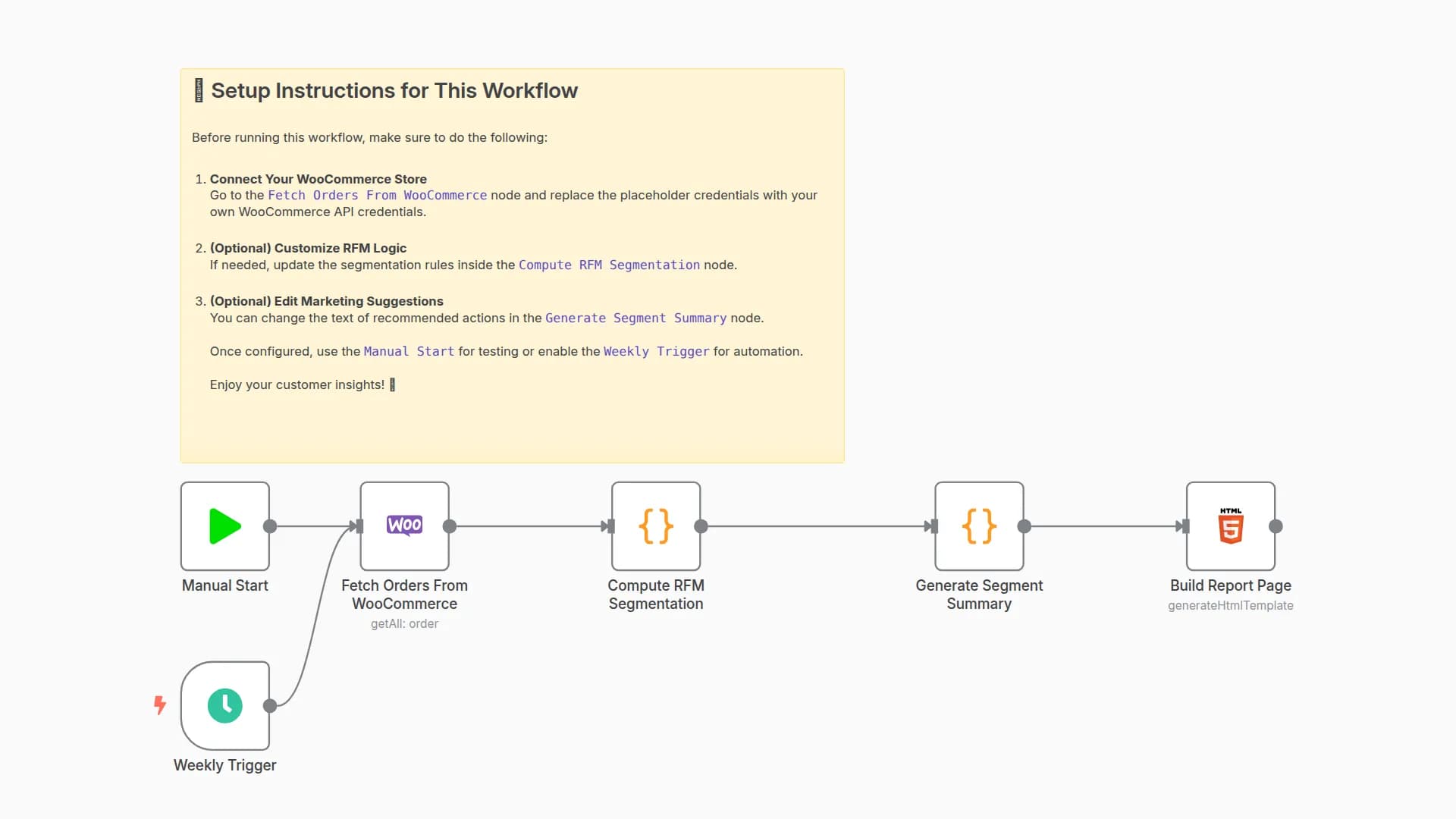Open the Compute RFM Segmentation code icon

tap(656, 526)
